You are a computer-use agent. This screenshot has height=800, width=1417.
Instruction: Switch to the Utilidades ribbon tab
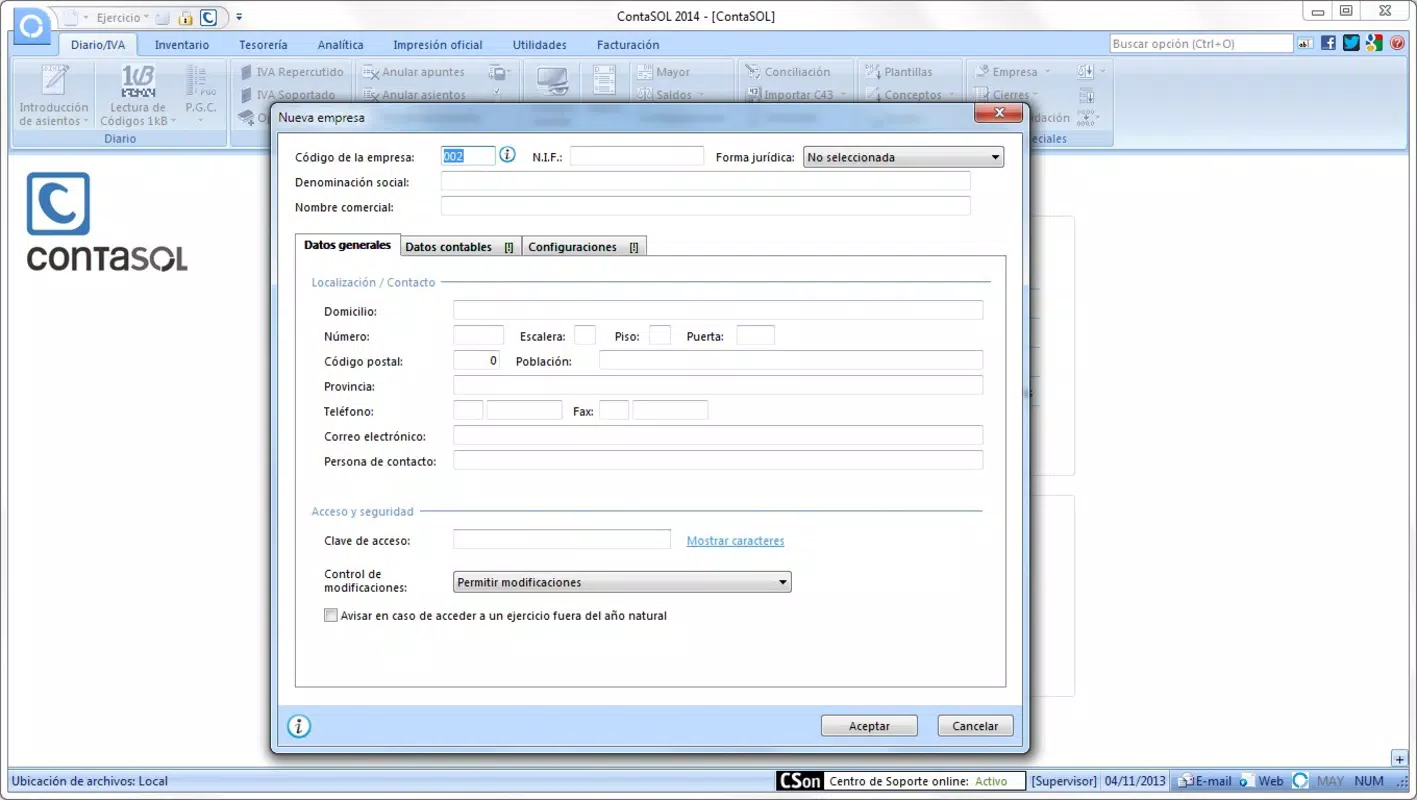click(x=540, y=45)
